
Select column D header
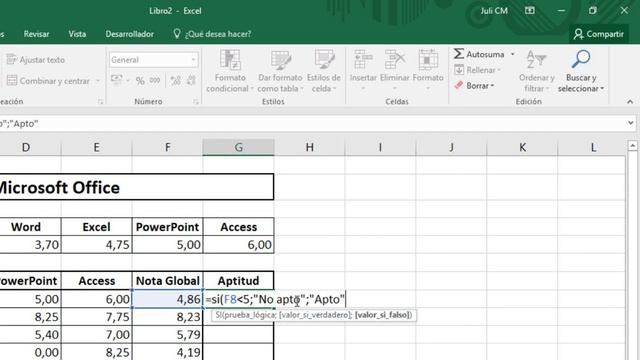click(26, 147)
